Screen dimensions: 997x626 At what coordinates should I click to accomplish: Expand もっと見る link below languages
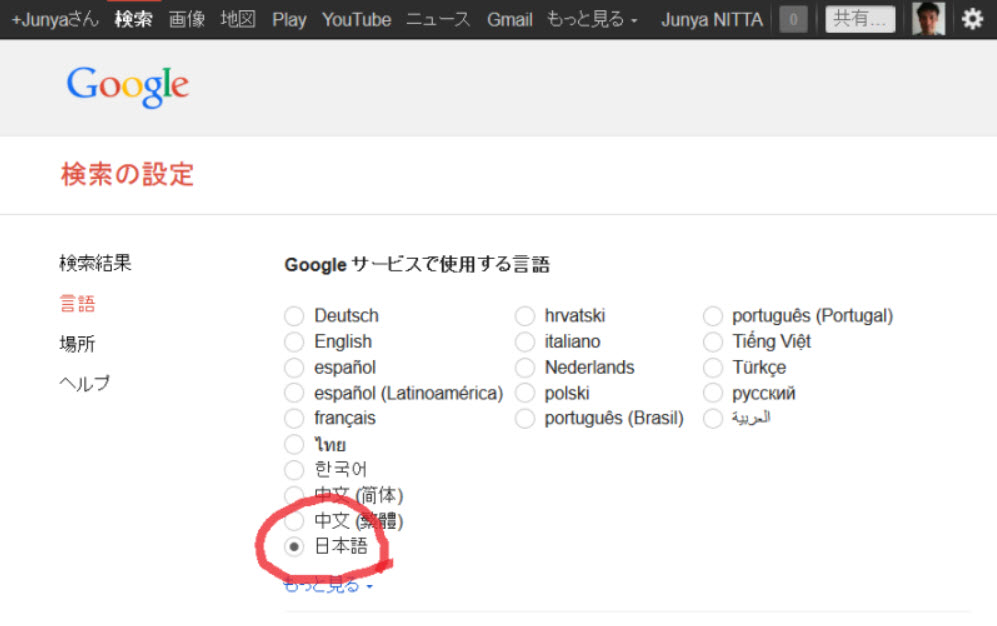click(328, 586)
